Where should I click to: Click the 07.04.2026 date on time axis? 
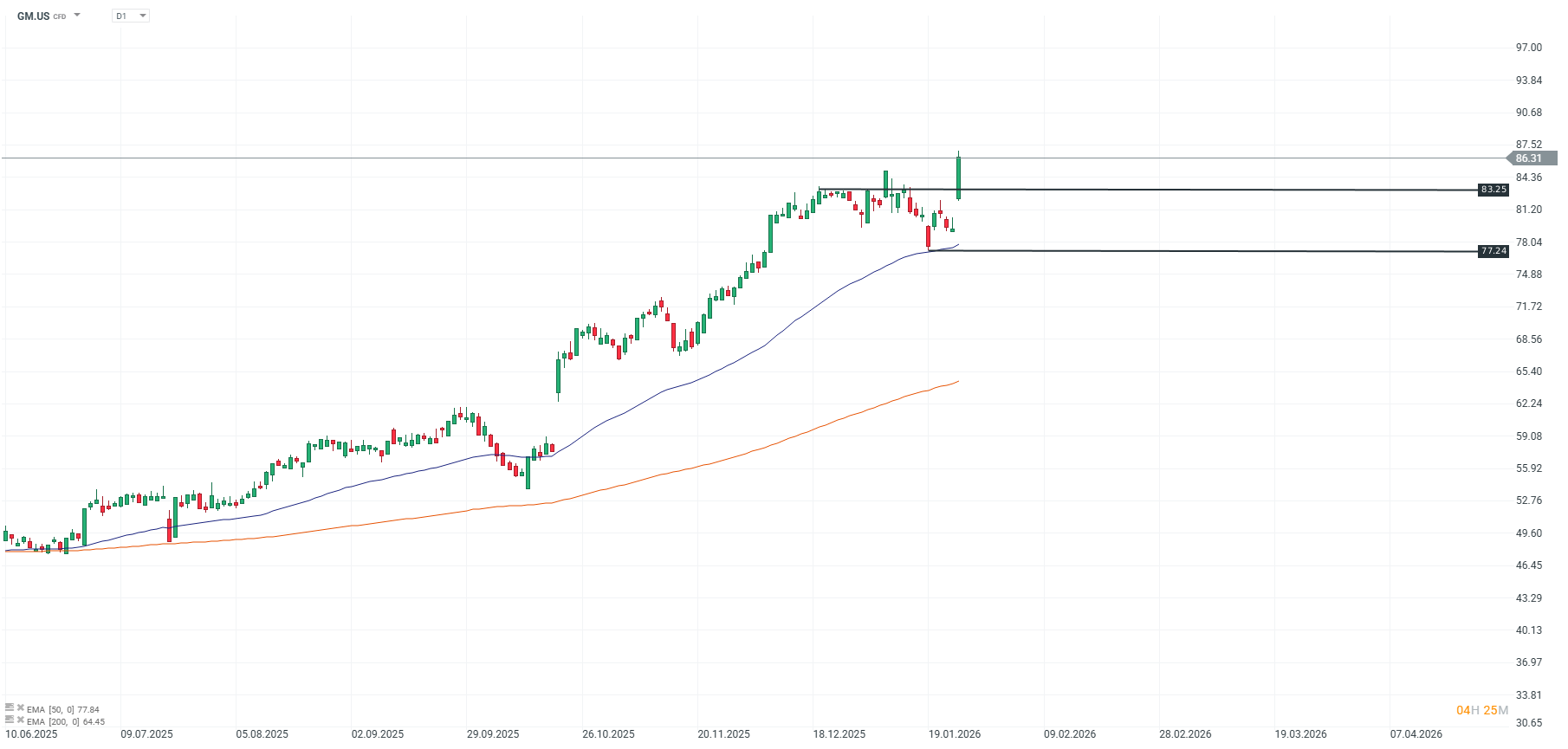click(x=1416, y=734)
